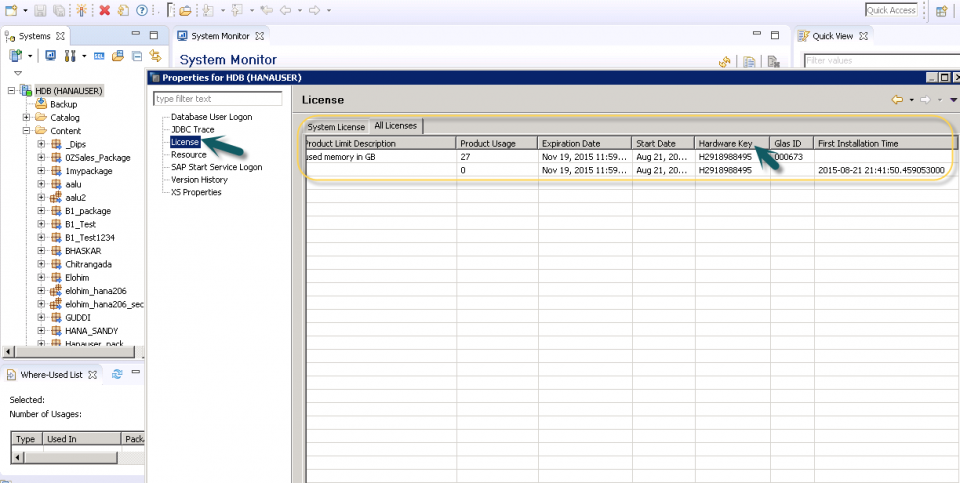
Task: Click the yellow back arrow in Properties dialog
Action: [x=897, y=100]
